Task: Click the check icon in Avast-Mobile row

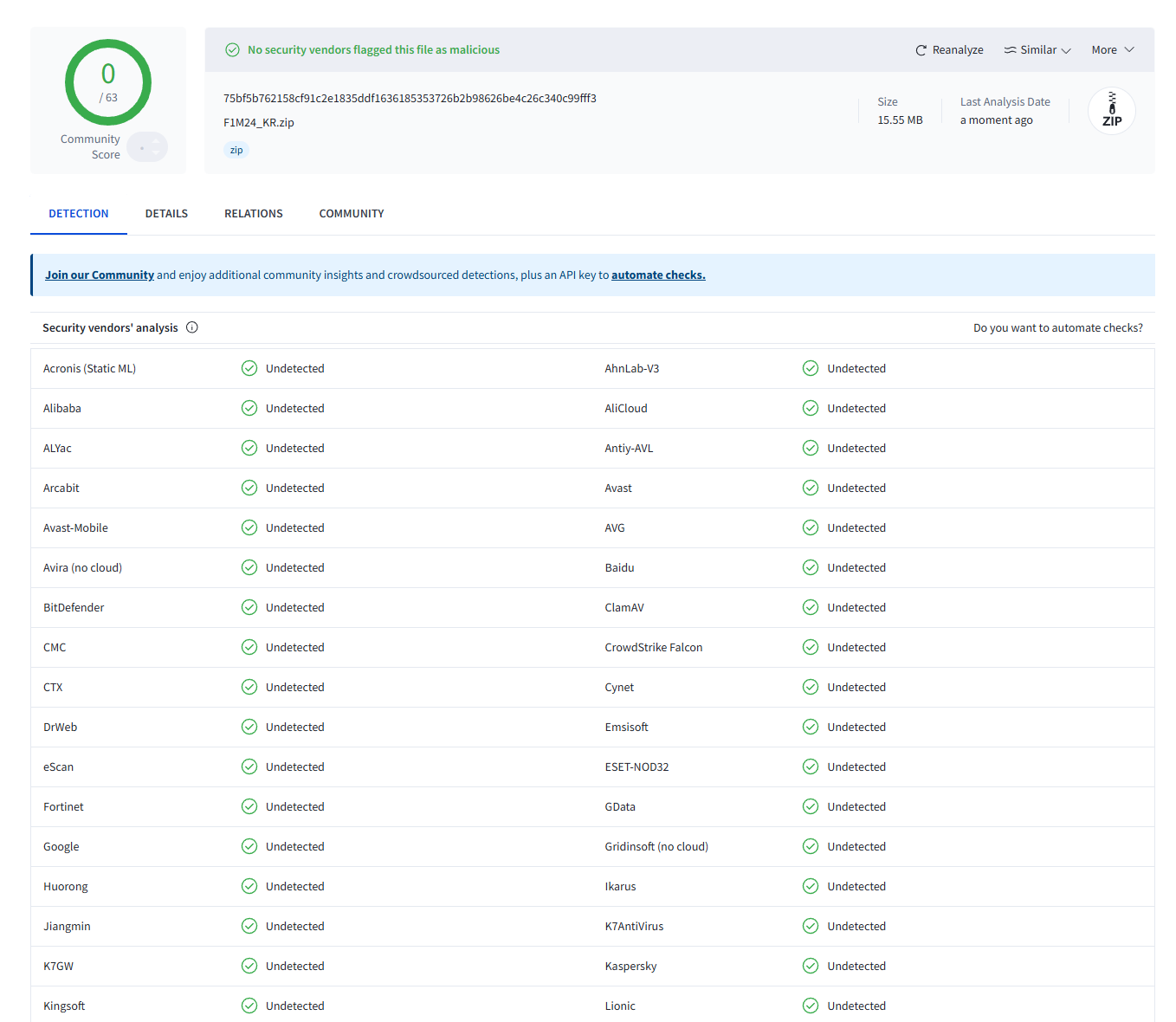Action: tap(249, 527)
